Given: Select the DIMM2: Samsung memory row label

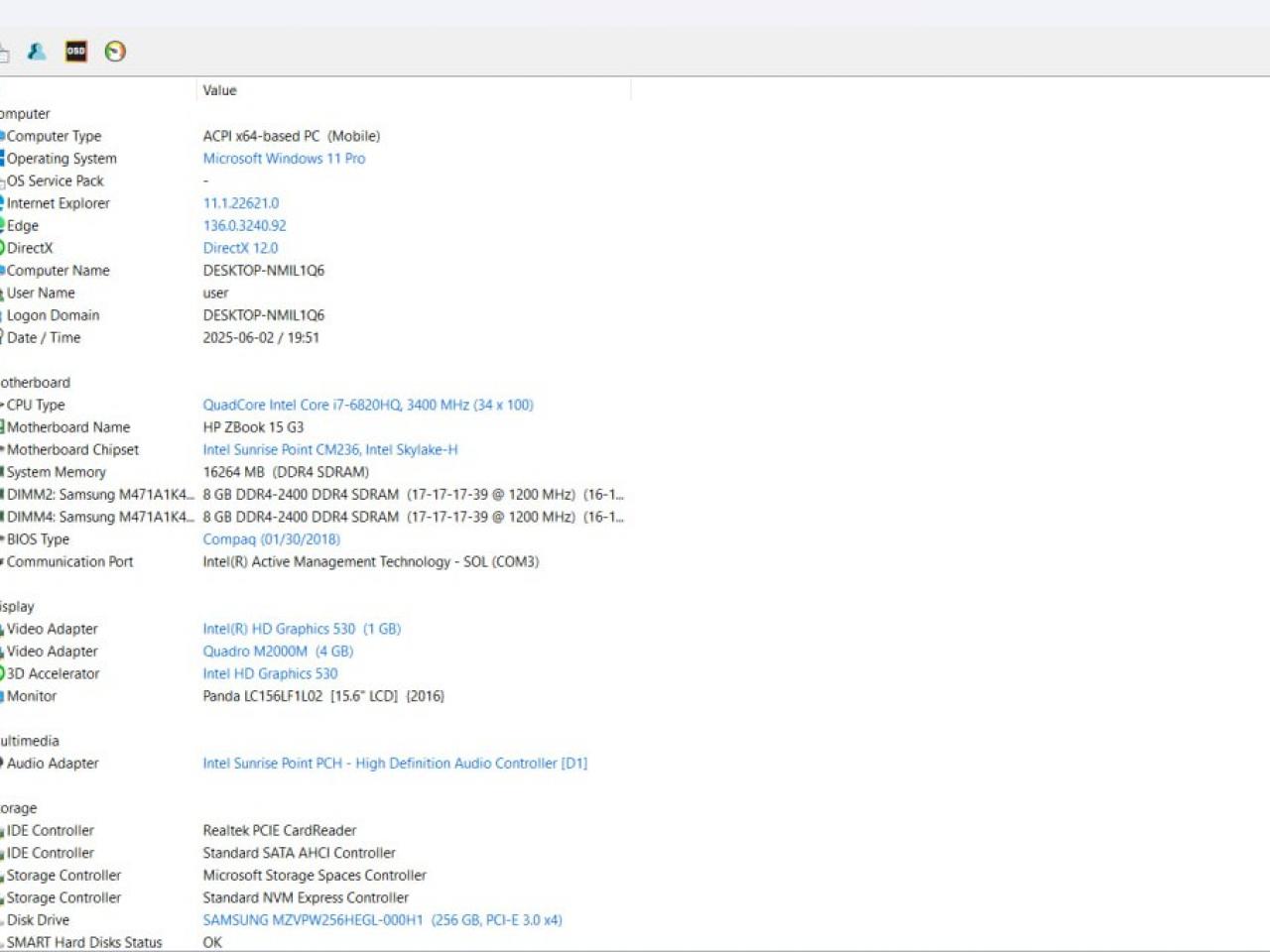Looking at the screenshot, I should [101, 495].
